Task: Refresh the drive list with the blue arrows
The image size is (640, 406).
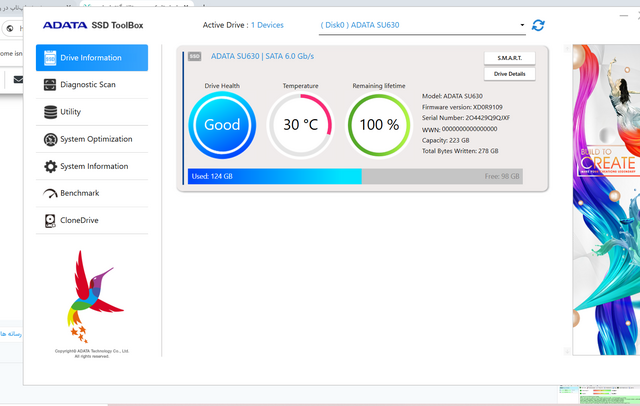Action: point(539,25)
